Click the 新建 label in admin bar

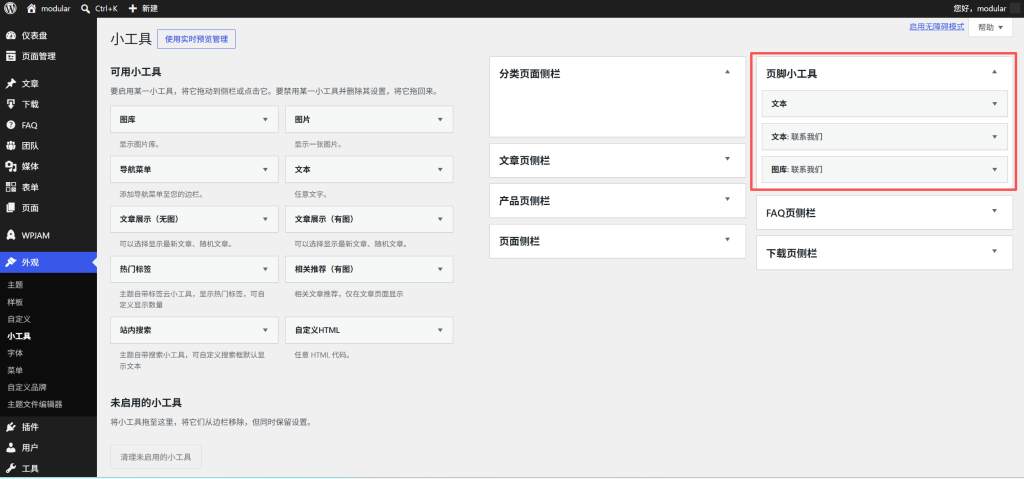coord(150,8)
